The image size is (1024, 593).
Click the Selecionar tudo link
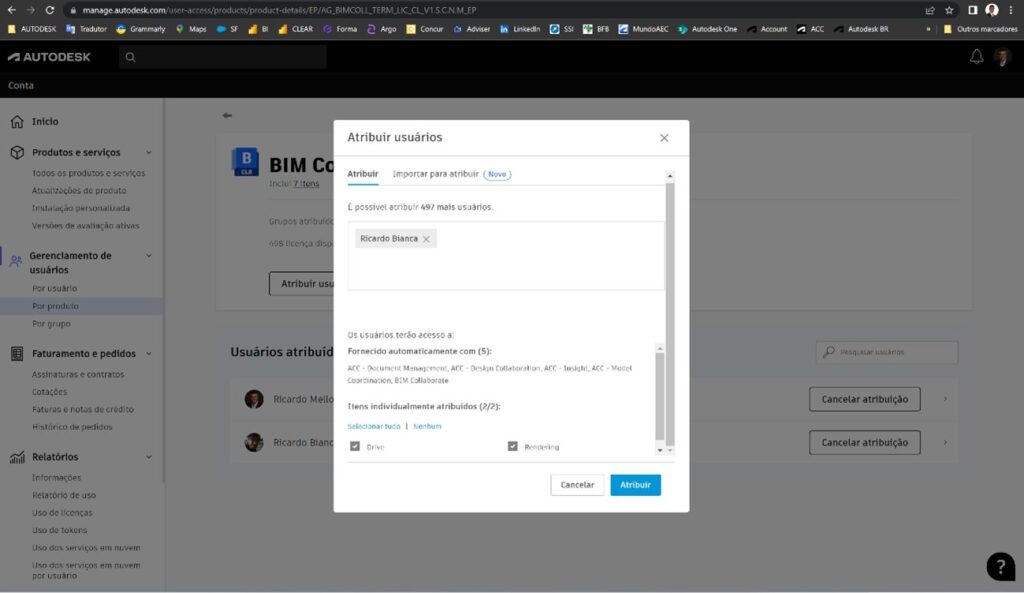(374, 426)
